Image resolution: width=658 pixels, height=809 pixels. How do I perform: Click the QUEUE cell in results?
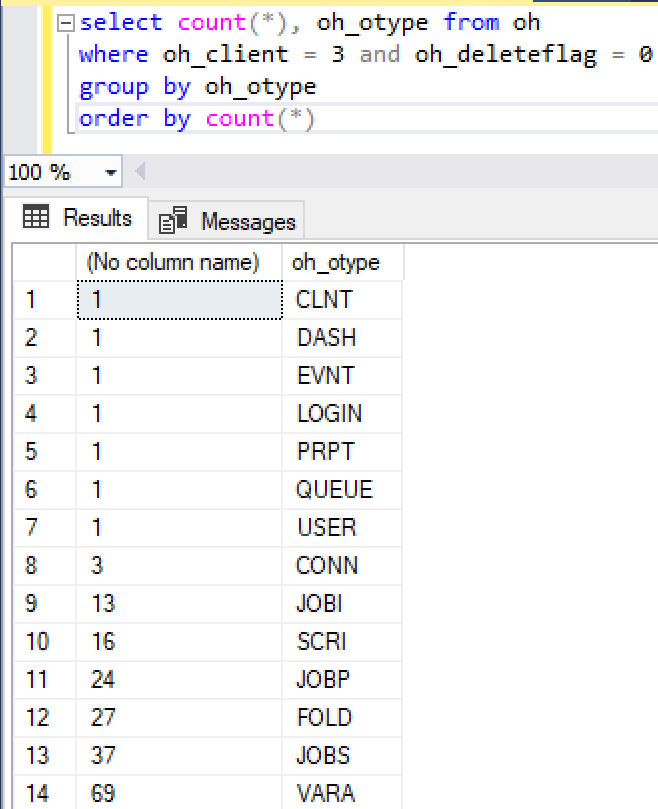click(334, 490)
